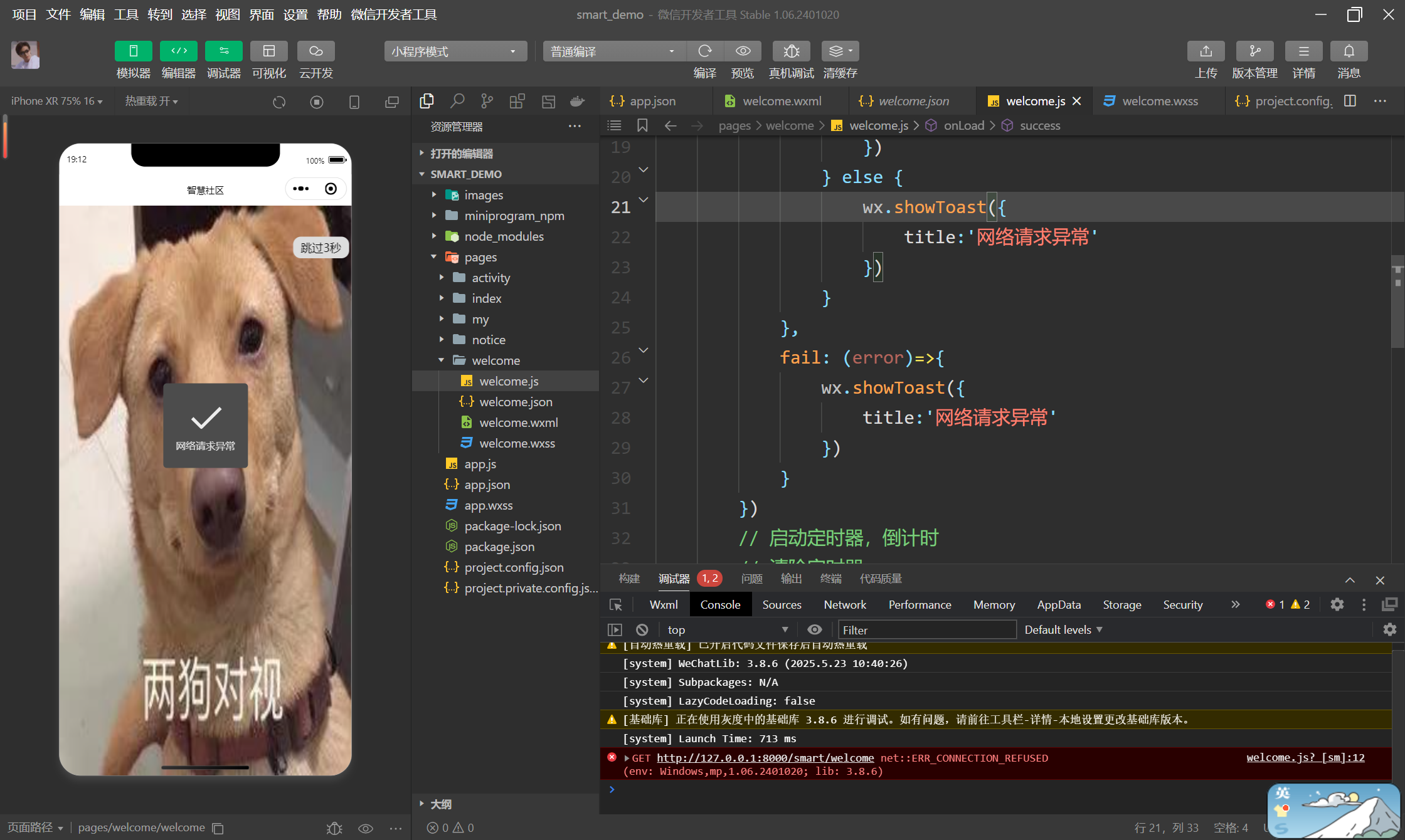
Task: Open the welcome.js? [sm]:12 source link
Action: [x=1305, y=757]
